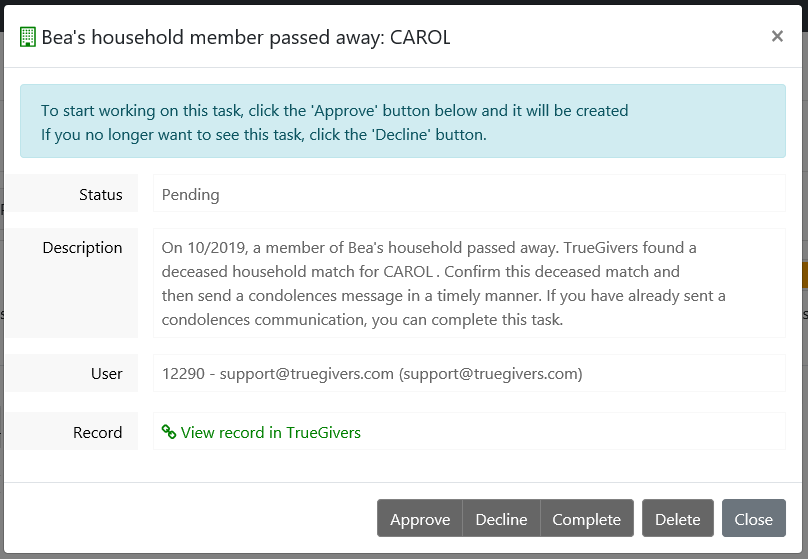The height and width of the screenshot is (559, 808).
Task: Click the banner line about the 'Approve' button
Action: 334,110
